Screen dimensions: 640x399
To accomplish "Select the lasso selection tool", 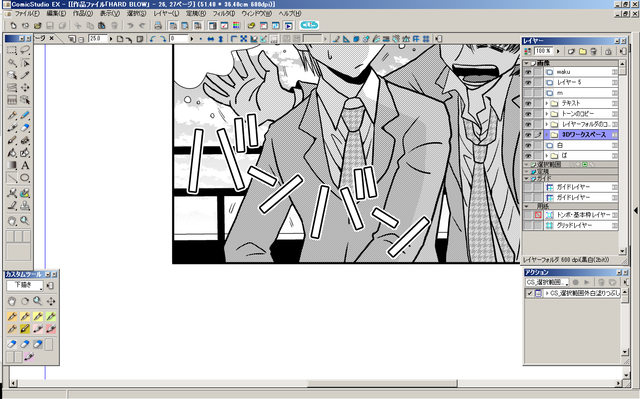I will [25, 50].
